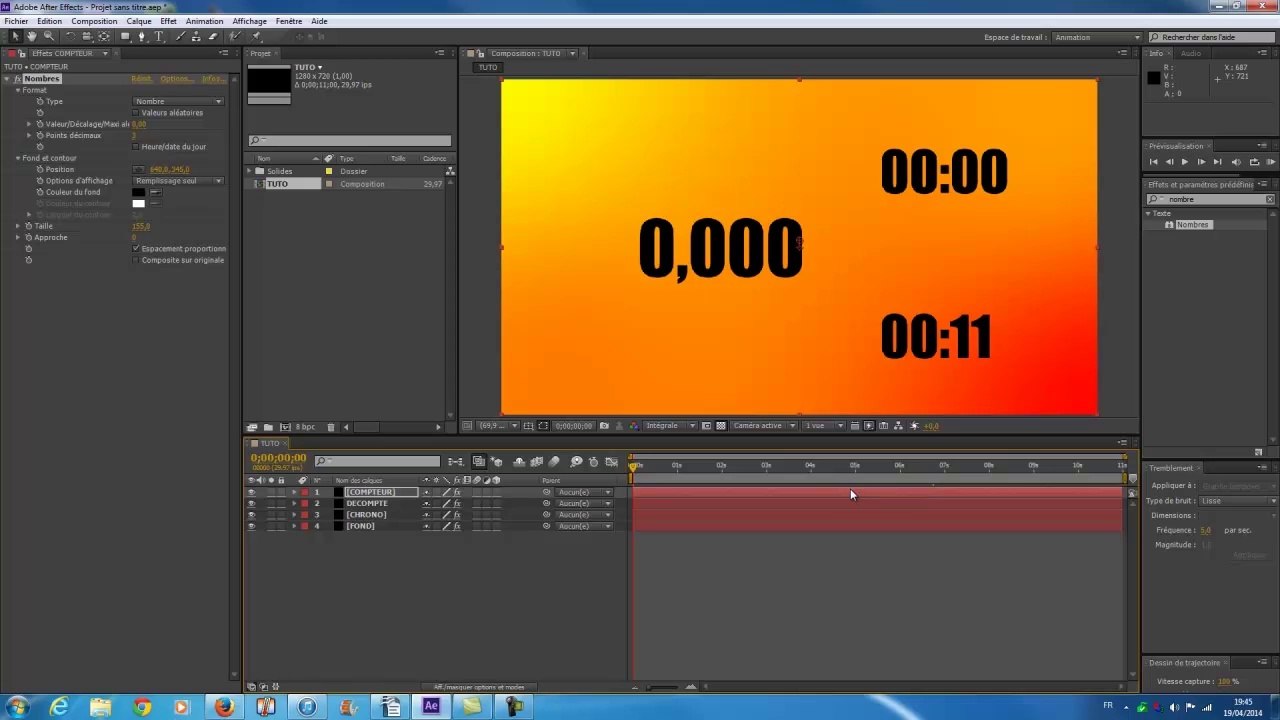
Task: Click the yellow label swatch of Solides
Action: pyautogui.click(x=328, y=172)
